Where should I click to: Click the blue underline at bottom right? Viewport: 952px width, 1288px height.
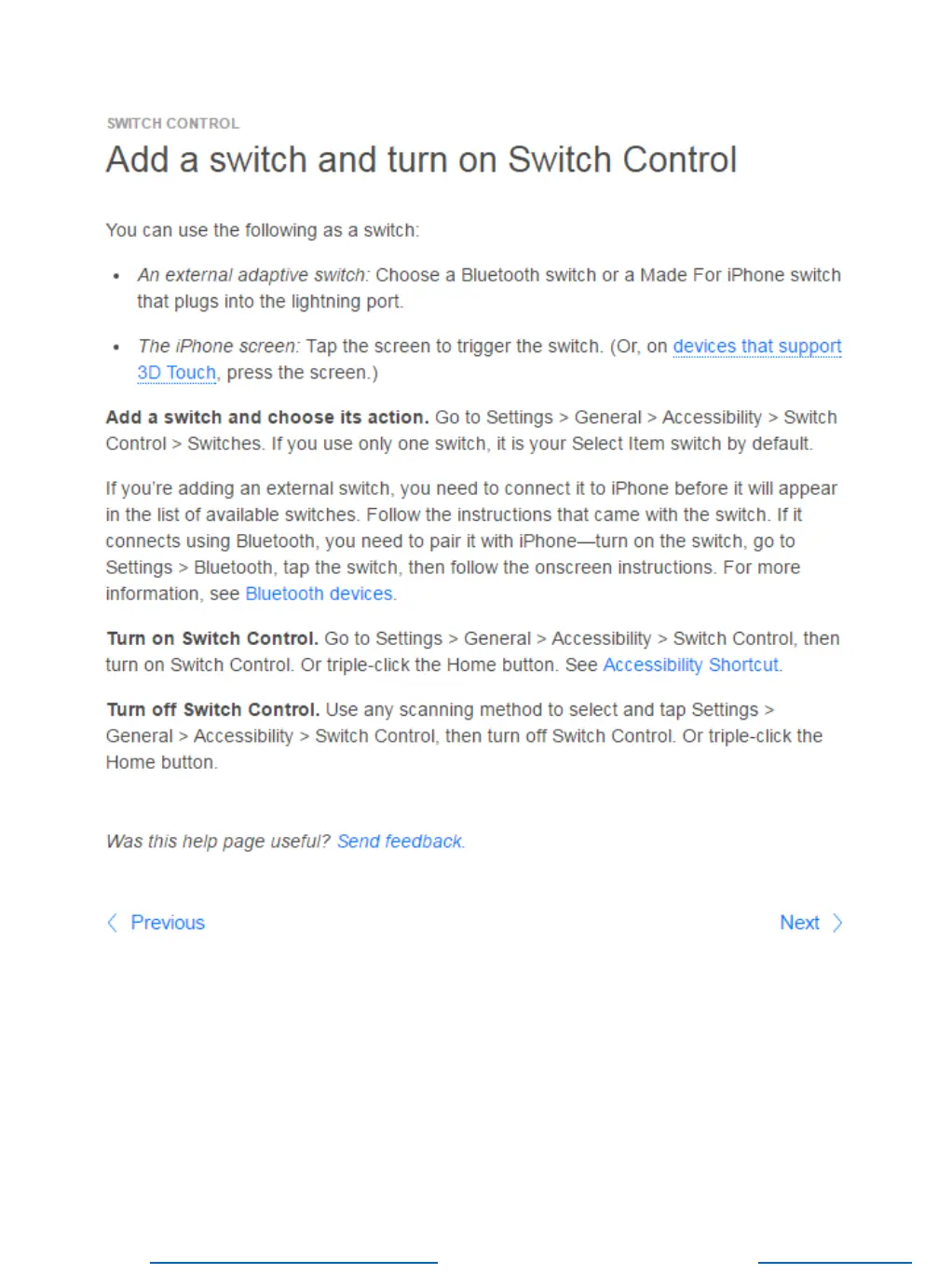coord(835,1263)
